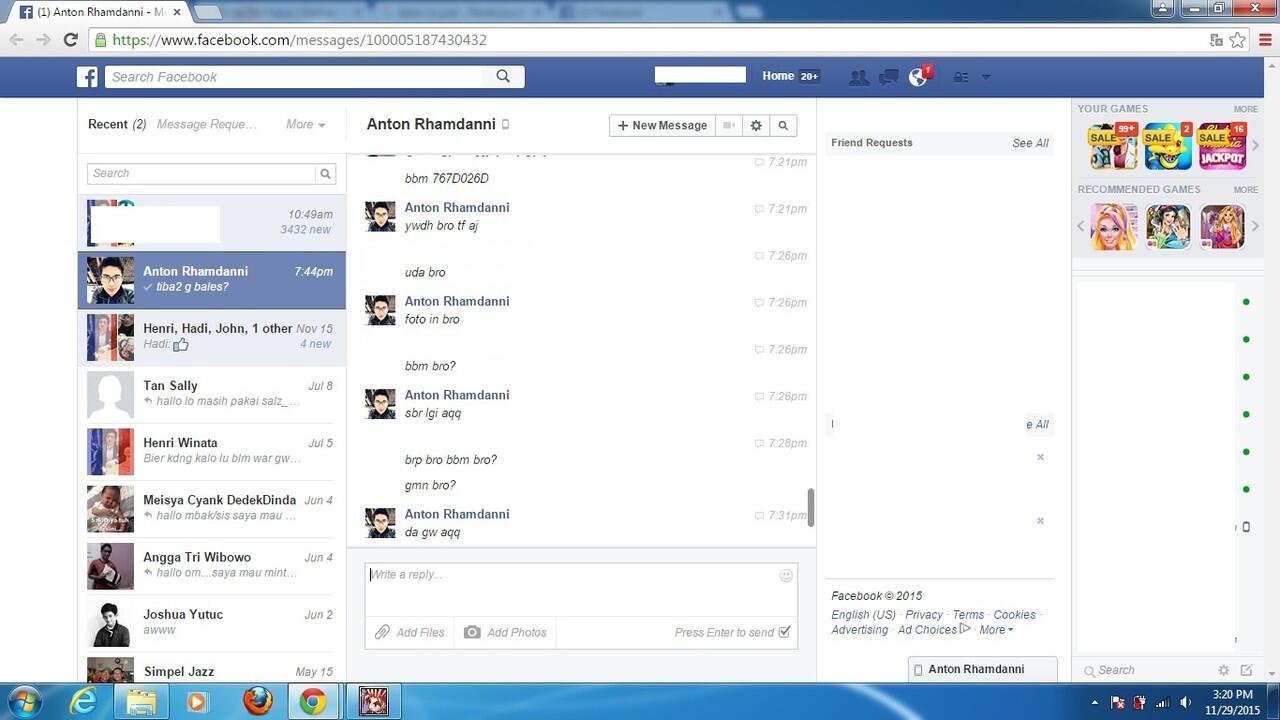Viewport: 1280px width, 720px height.
Task: Click Add Files attachment button
Action: 410,632
